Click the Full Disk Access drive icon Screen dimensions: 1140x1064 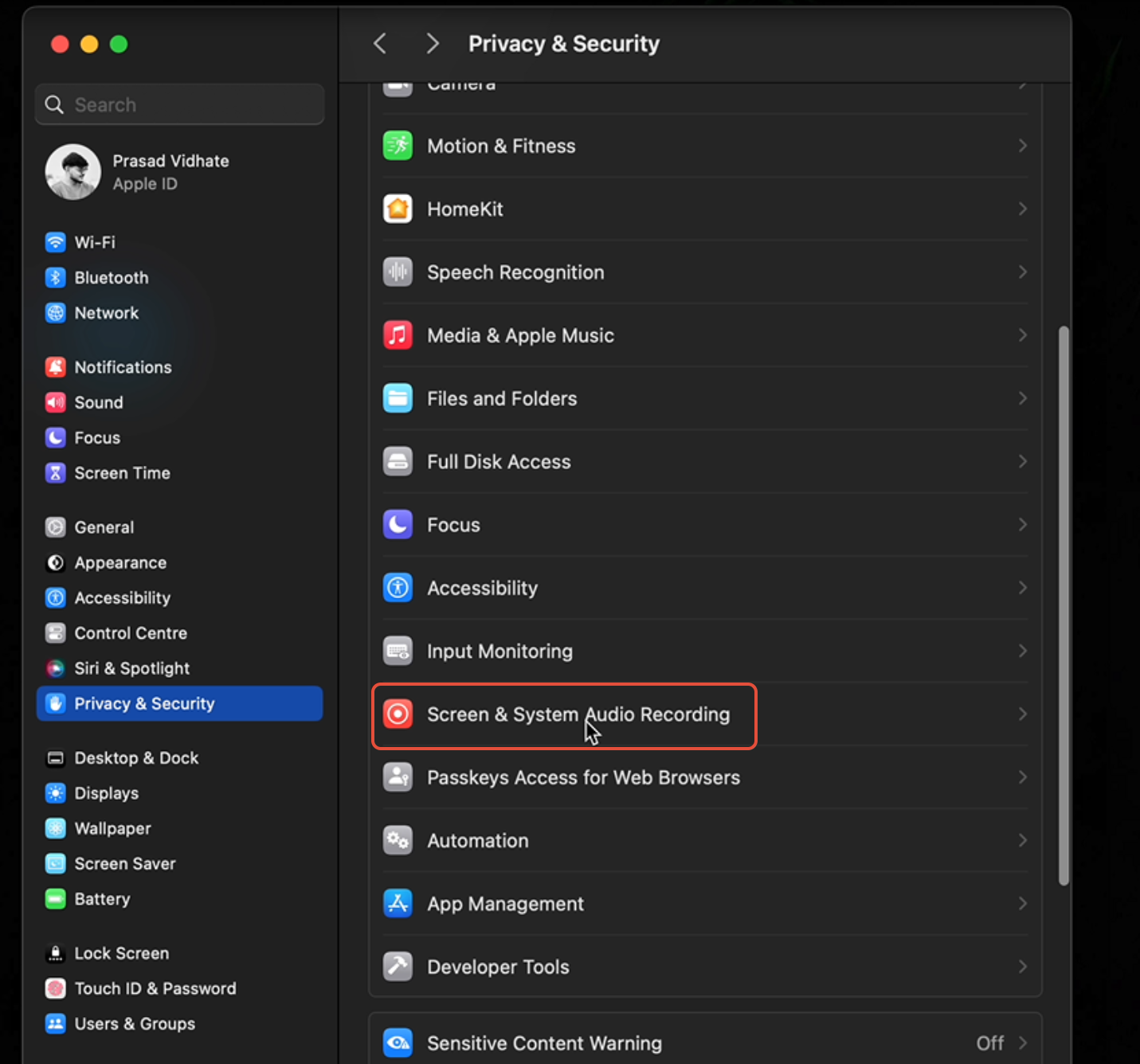coord(398,462)
